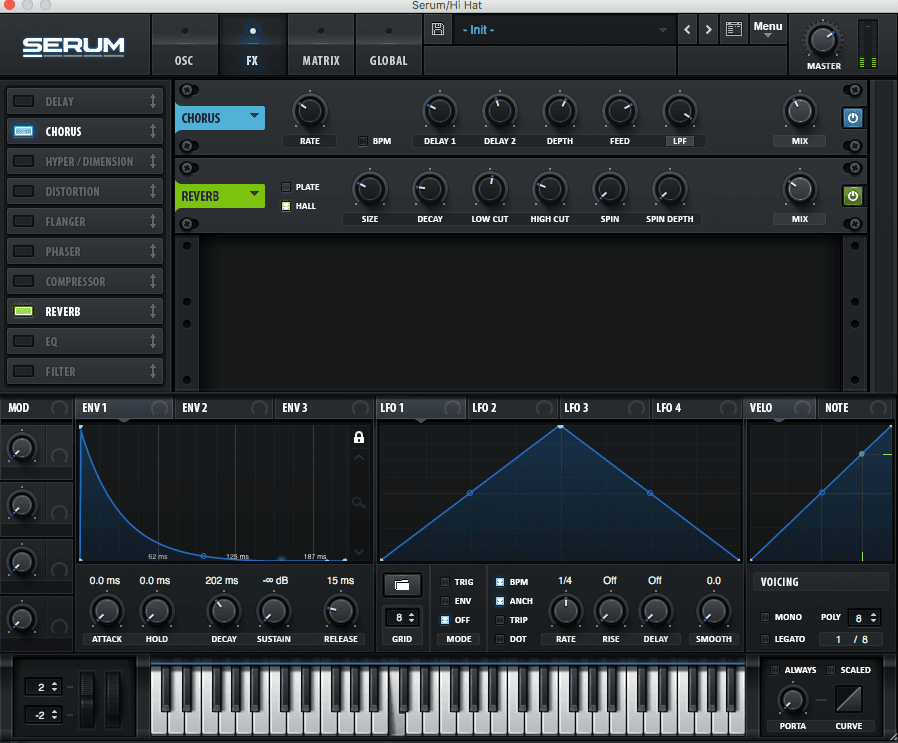Select the Plate reverb type
The width and height of the screenshot is (898, 743).
[x=286, y=187]
